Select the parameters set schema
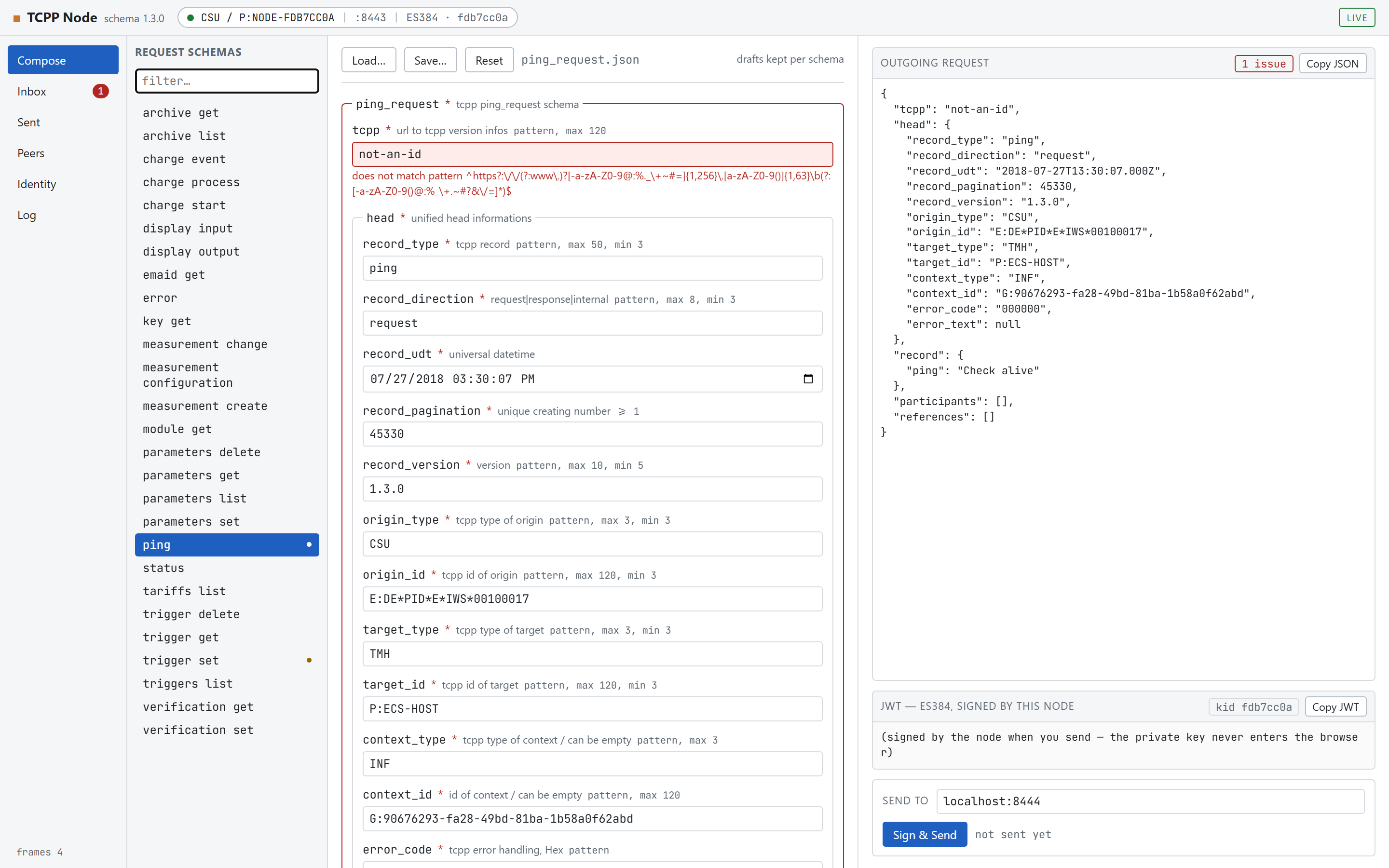This screenshot has width=1389, height=868. point(227,522)
